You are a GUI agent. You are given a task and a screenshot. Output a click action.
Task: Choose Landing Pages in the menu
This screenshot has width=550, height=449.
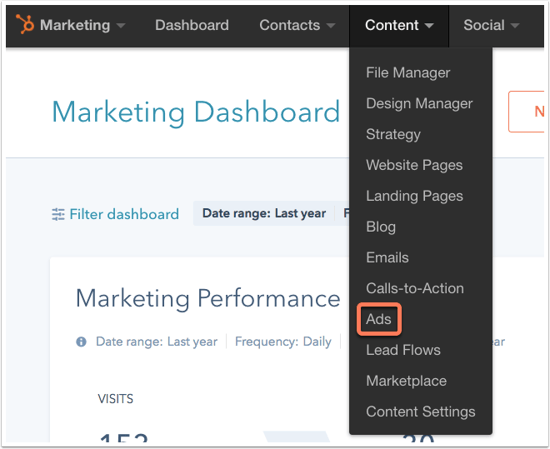coord(415,196)
